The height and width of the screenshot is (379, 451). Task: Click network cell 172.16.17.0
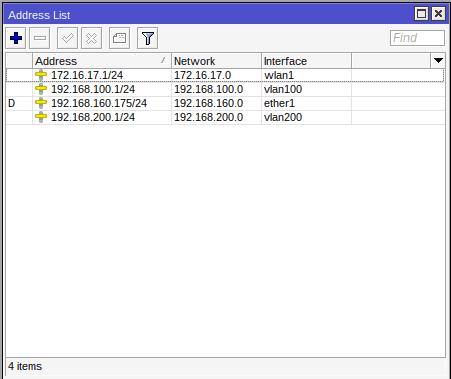[x=203, y=75]
